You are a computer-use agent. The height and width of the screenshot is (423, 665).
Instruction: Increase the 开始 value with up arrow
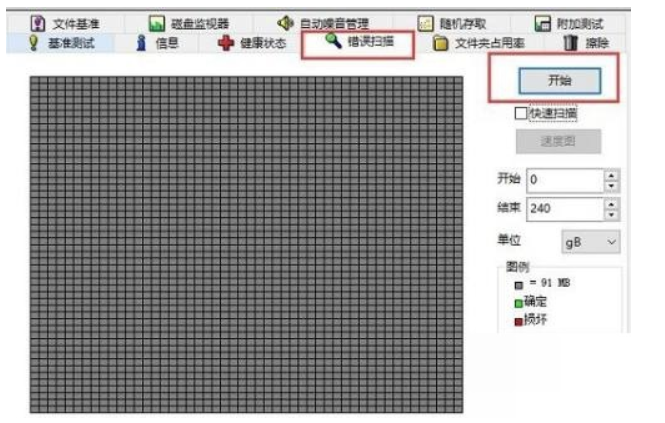click(612, 174)
